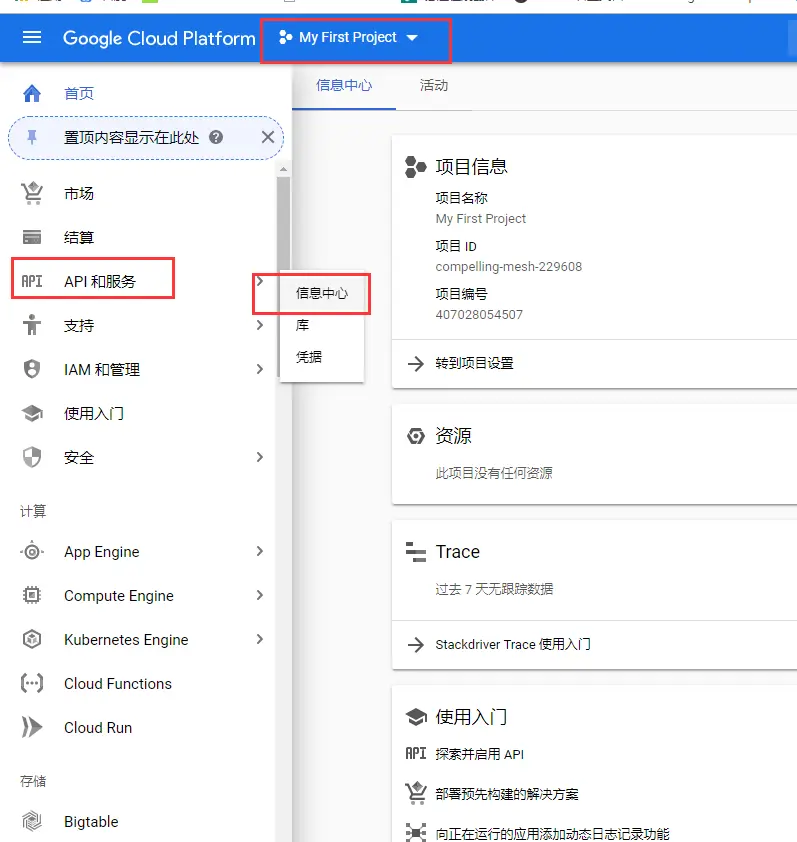Open the App Engine menu item

(102, 551)
